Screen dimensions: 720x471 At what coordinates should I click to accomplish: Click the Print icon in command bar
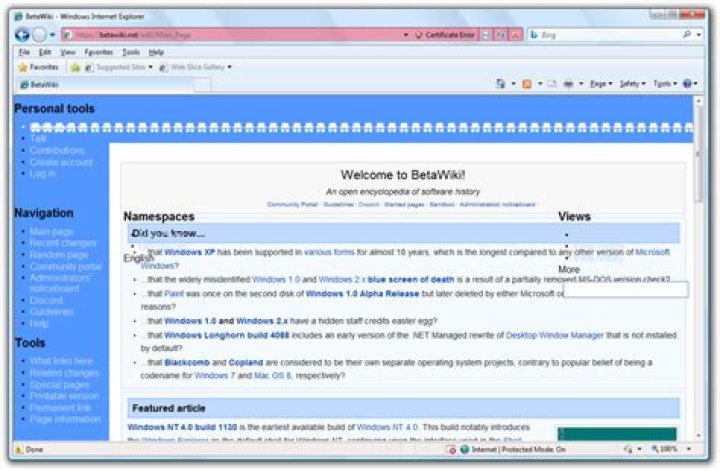[568, 84]
